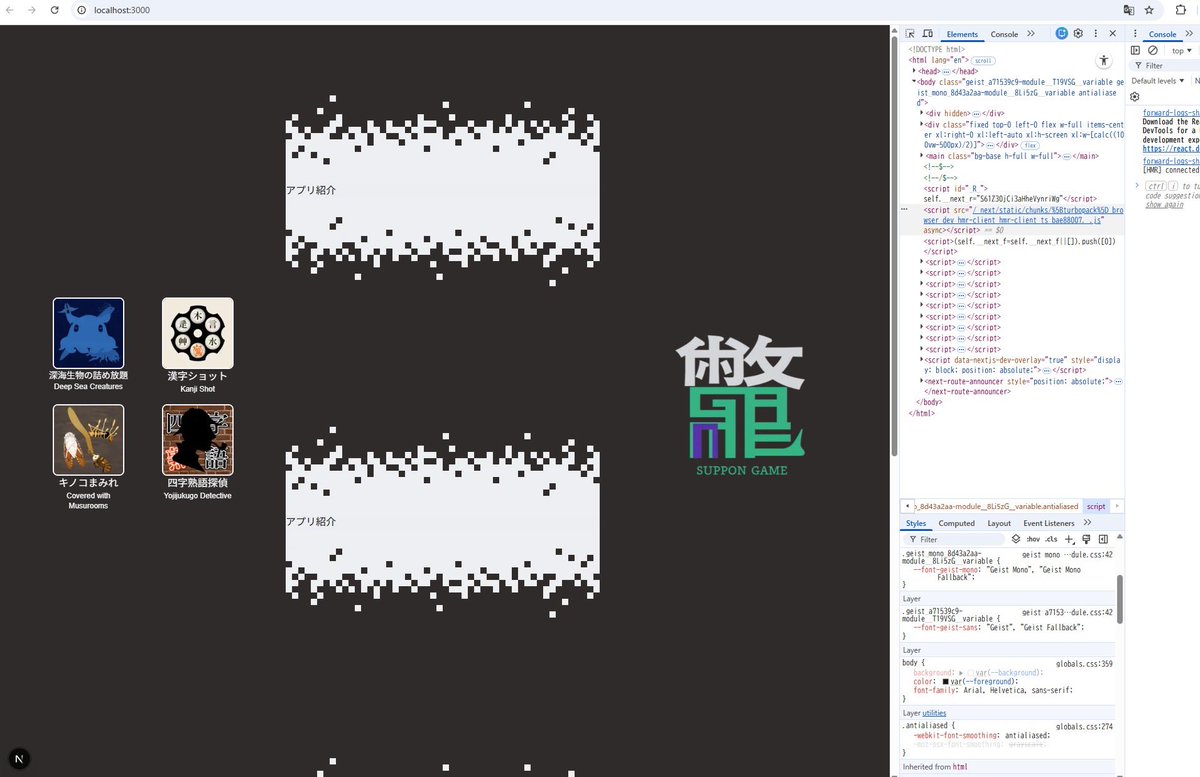The image size is (1200, 777).
Task: Open DevTools settings gear
Action: (1078, 34)
